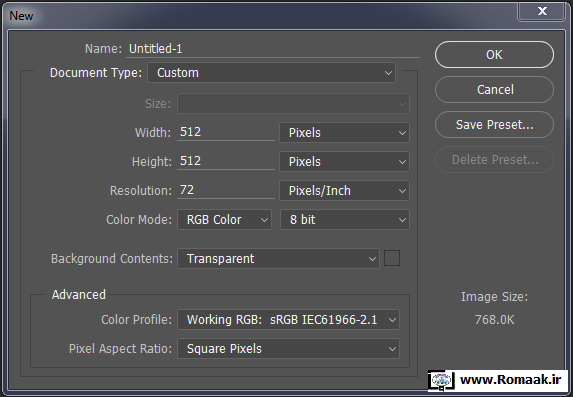The width and height of the screenshot is (573, 397).
Task: Click the background color swatch beside Transparent
Action: (x=392, y=258)
